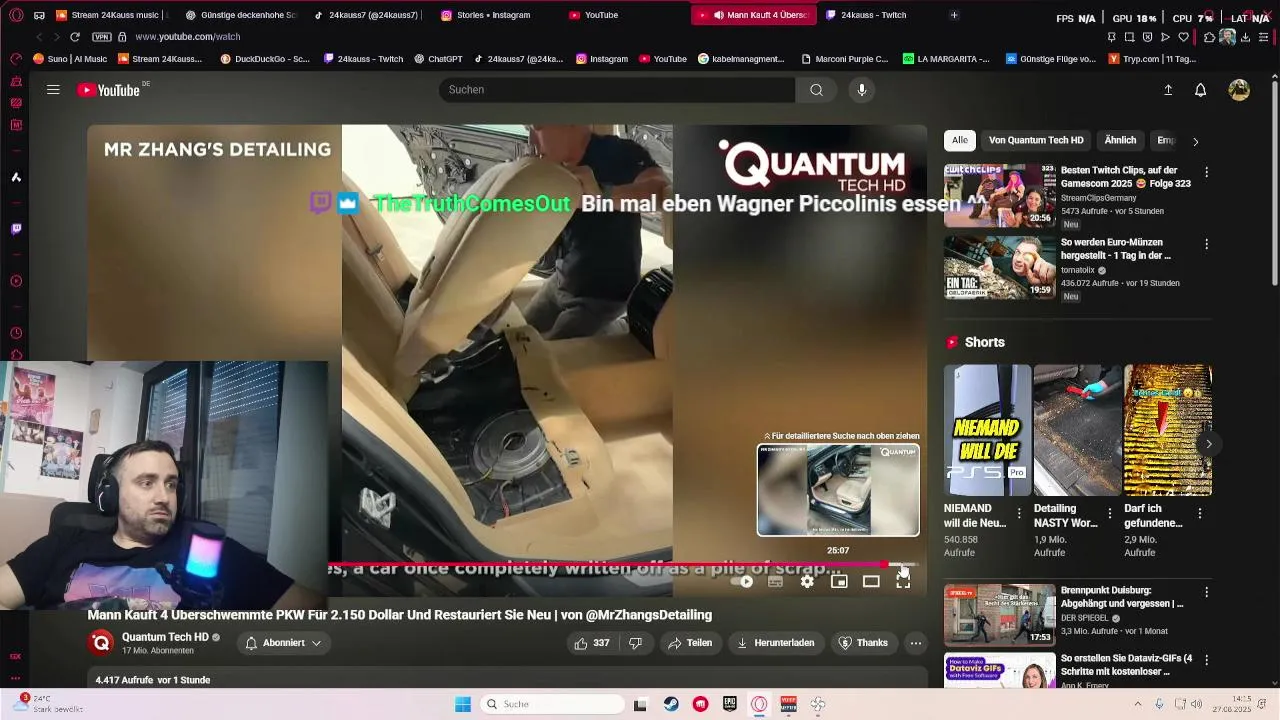Switch to the Stream 24Kauss music tab
The height and width of the screenshot is (720, 1280).
click(112, 15)
